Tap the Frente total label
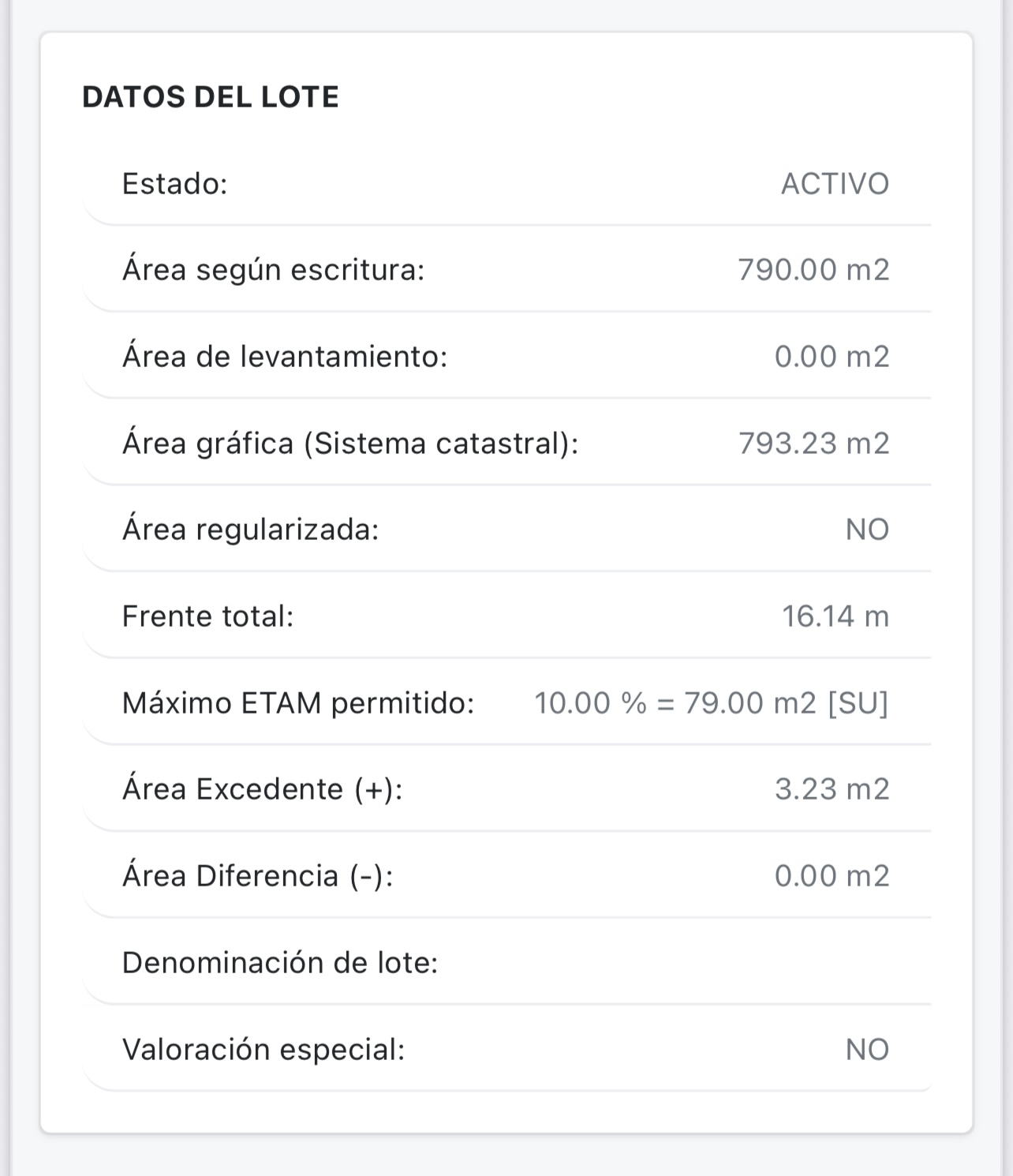The image size is (1013, 1176). [x=207, y=616]
